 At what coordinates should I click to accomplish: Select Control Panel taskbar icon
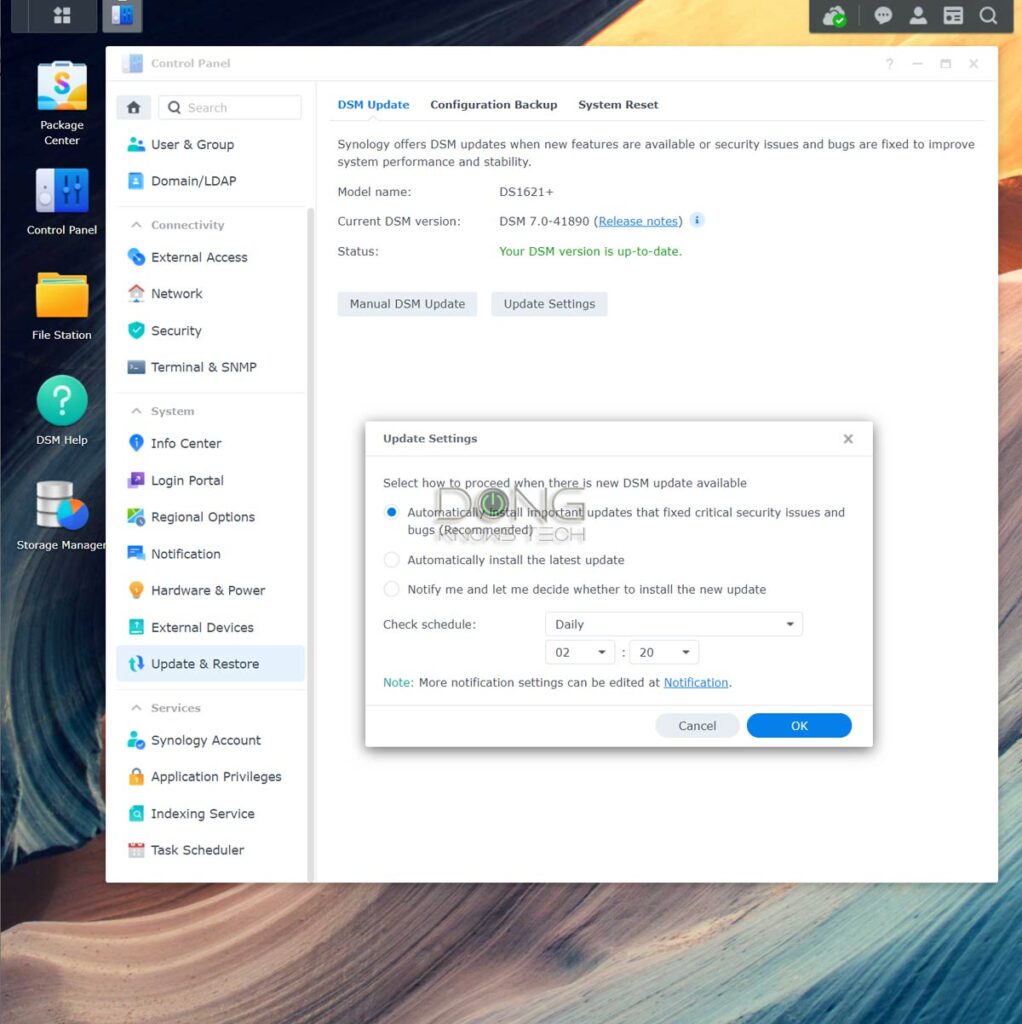point(122,15)
